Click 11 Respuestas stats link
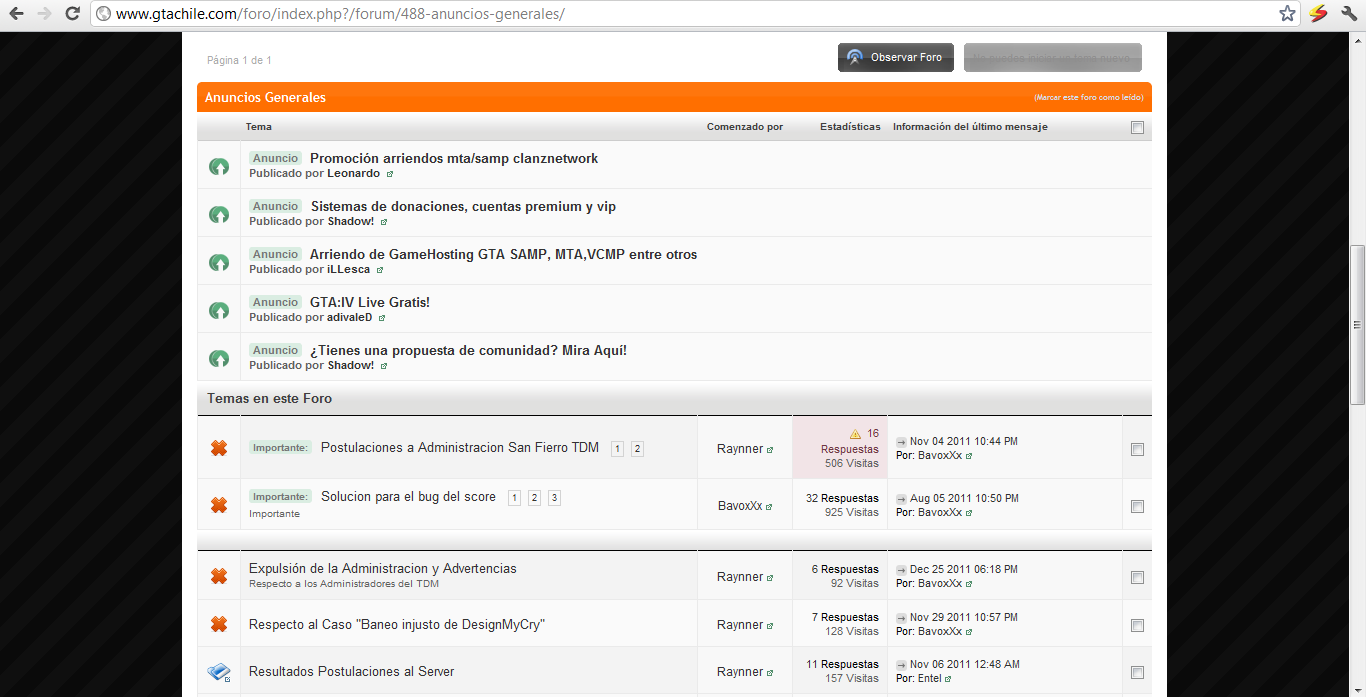This screenshot has width=1366, height=697. pos(842,664)
